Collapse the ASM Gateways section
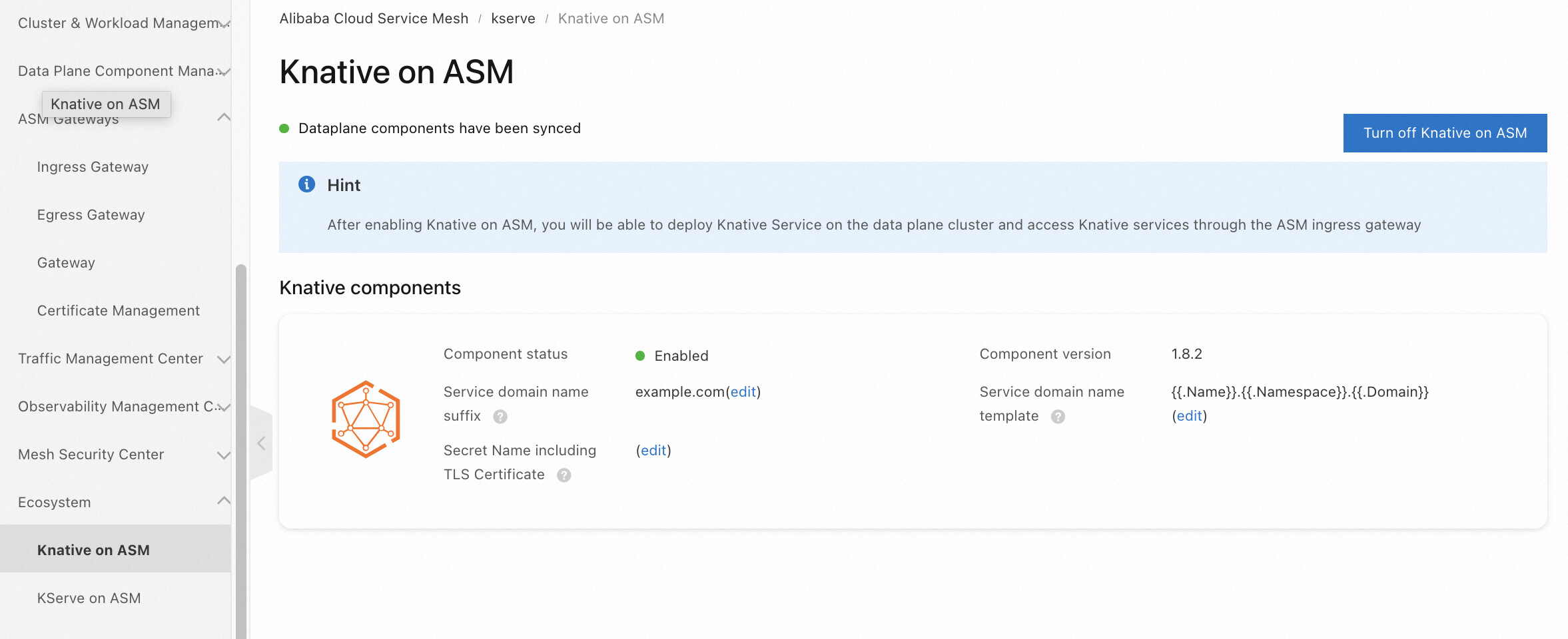The height and width of the screenshot is (639, 1568). tap(224, 118)
